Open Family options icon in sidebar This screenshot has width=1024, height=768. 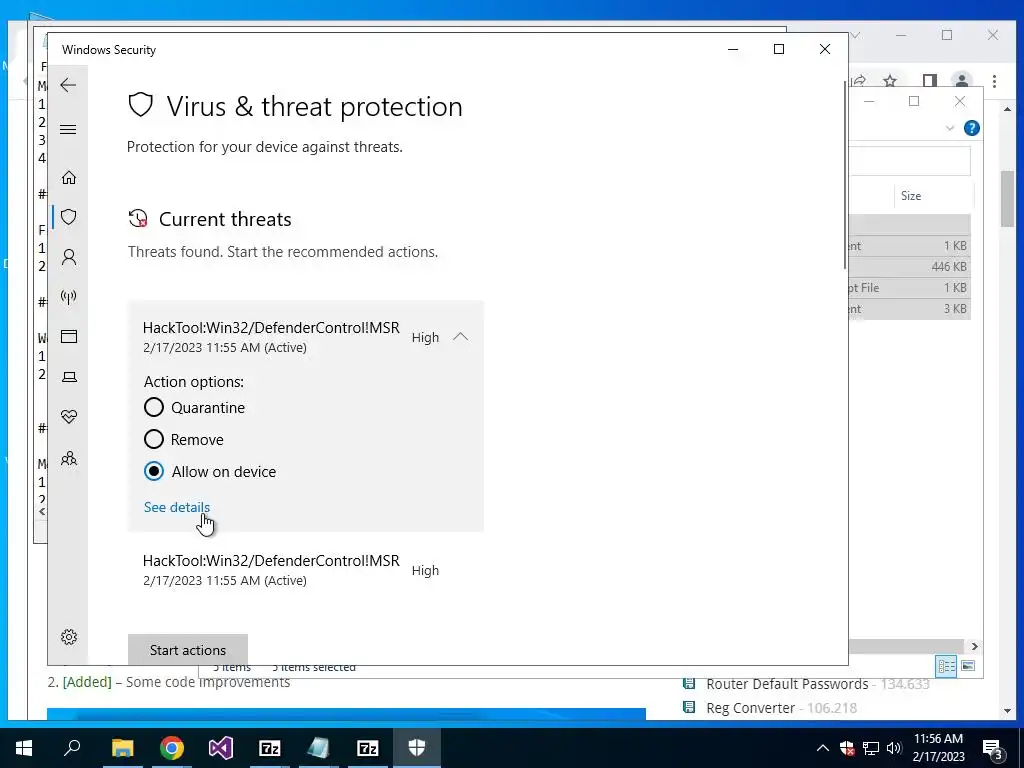[x=69, y=458]
